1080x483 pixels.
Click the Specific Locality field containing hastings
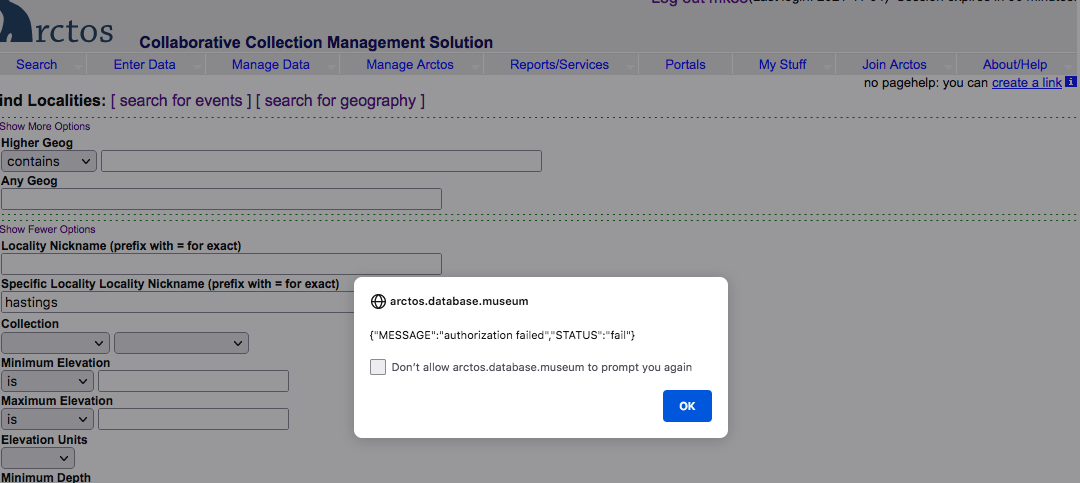coord(178,302)
